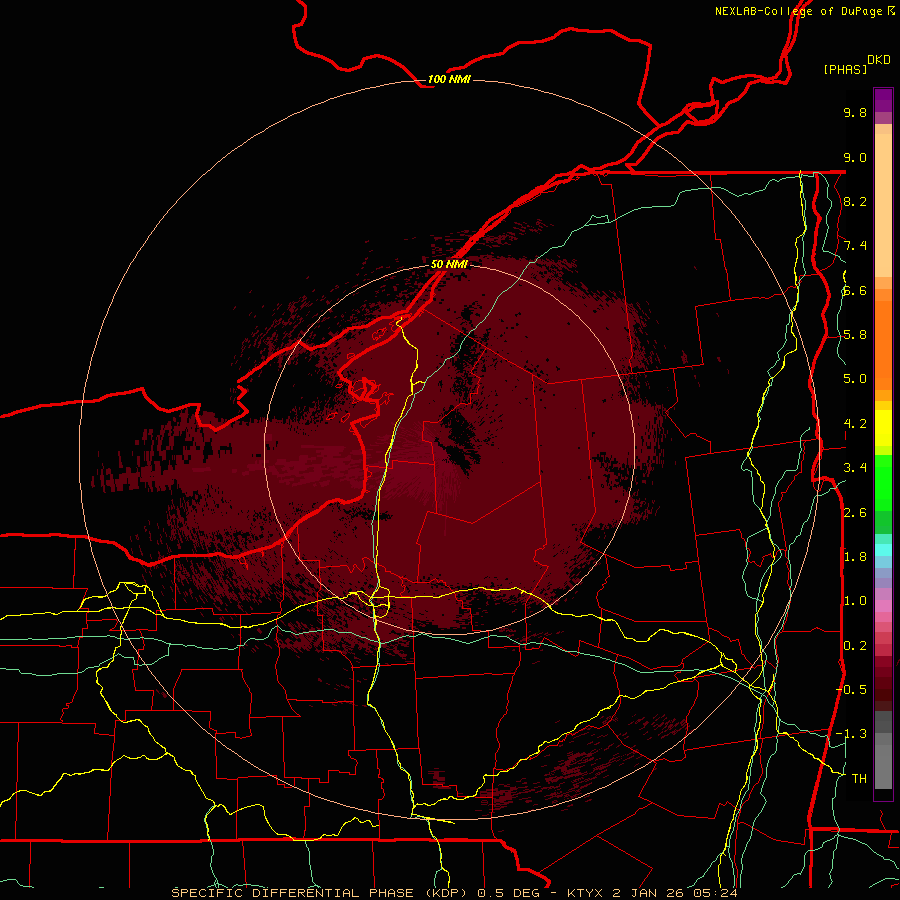Click the -0.5 scale value
900x900 pixels.
tap(852, 690)
